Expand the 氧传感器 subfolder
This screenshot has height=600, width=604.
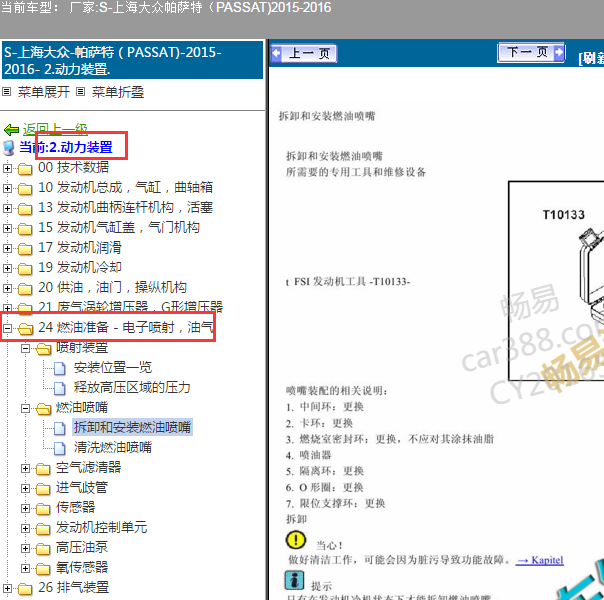point(25,569)
